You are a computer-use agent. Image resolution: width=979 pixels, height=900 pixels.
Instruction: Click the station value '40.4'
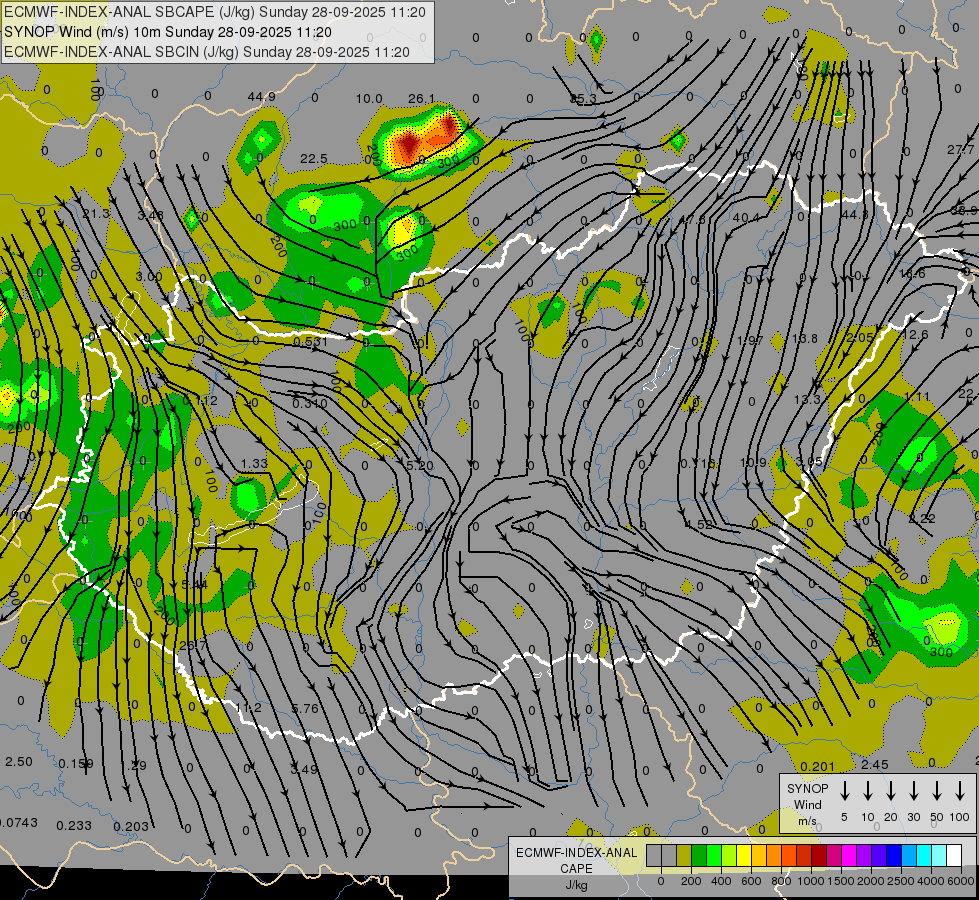(746, 217)
